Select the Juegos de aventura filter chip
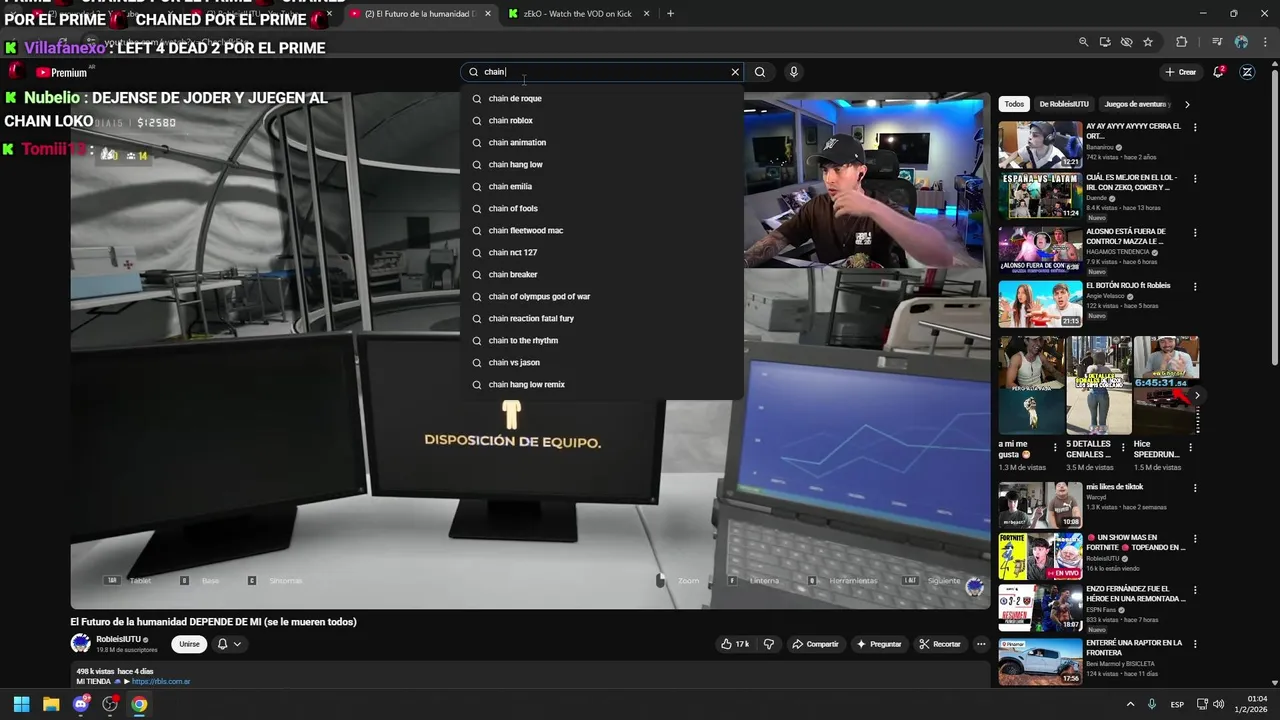This screenshot has height=720, width=1280. (x=1136, y=104)
